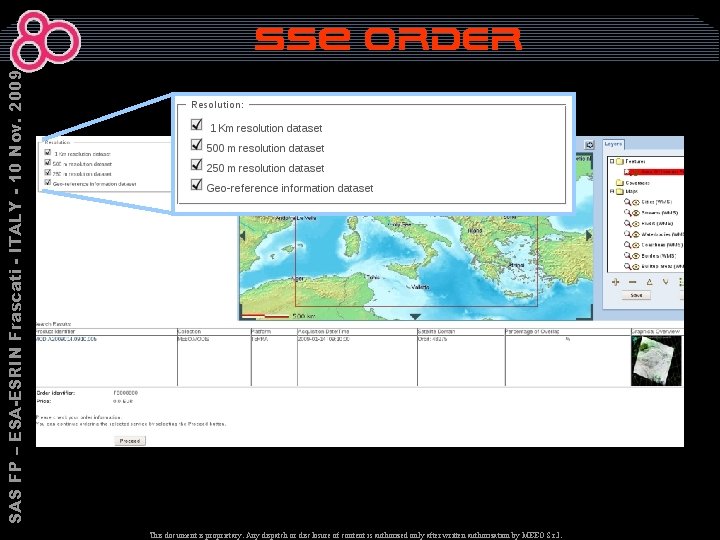Move layer up with the triangle icon
This screenshot has height=540, width=720.
[x=649, y=282]
